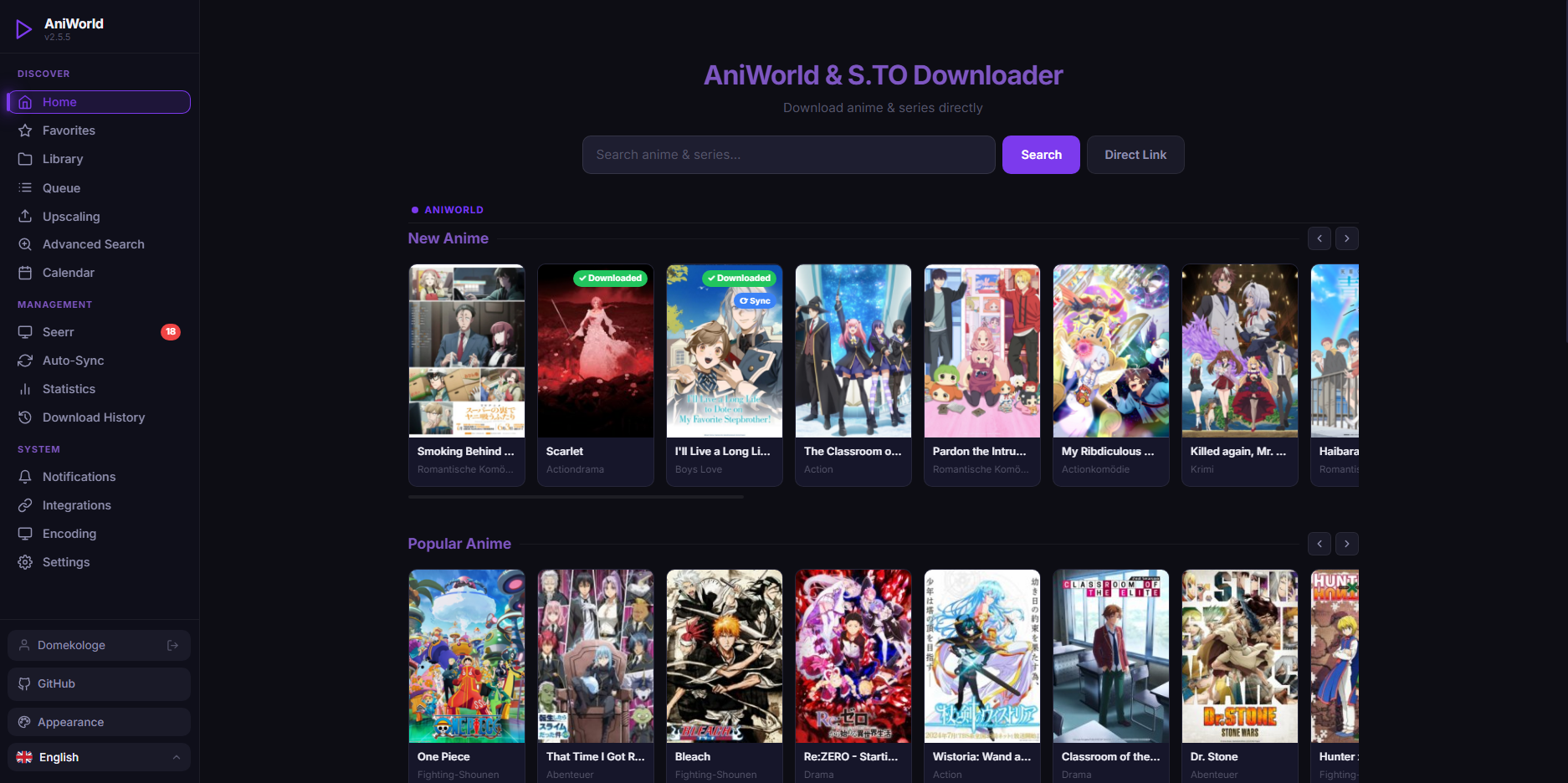Go to next Popular Anime page arrow
The image size is (1568, 783).
pos(1347,544)
